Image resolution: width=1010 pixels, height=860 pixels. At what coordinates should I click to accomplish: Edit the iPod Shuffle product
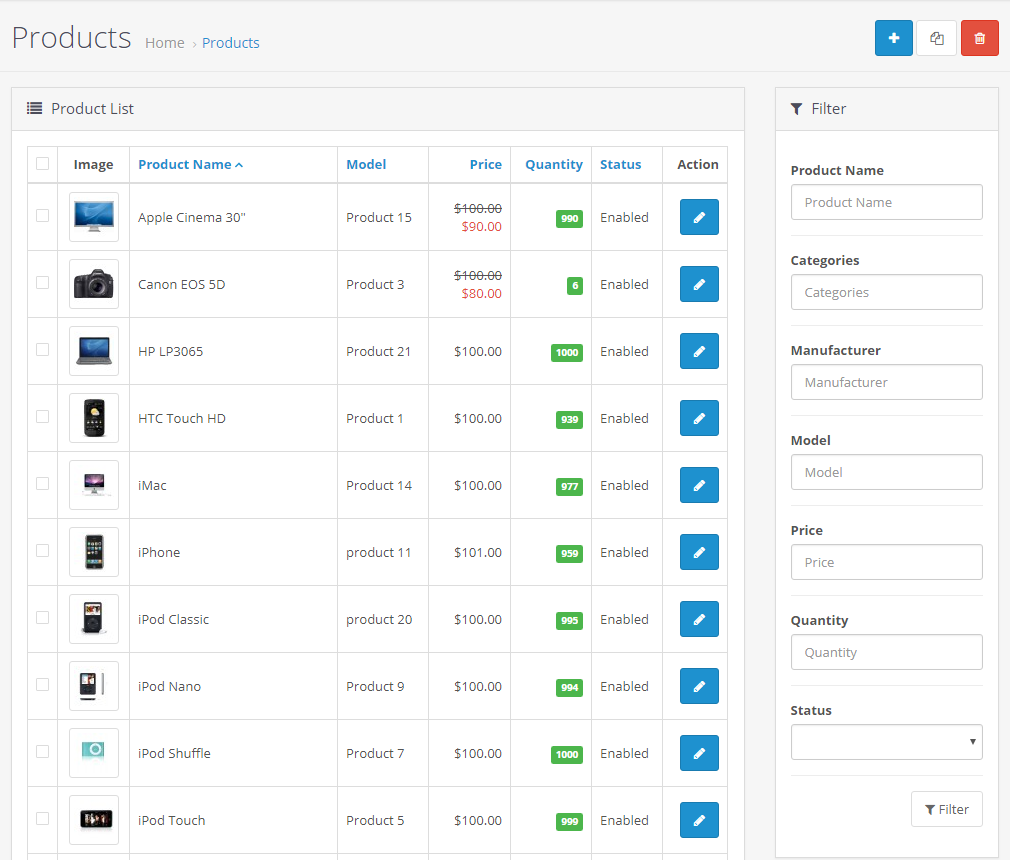[x=699, y=753]
